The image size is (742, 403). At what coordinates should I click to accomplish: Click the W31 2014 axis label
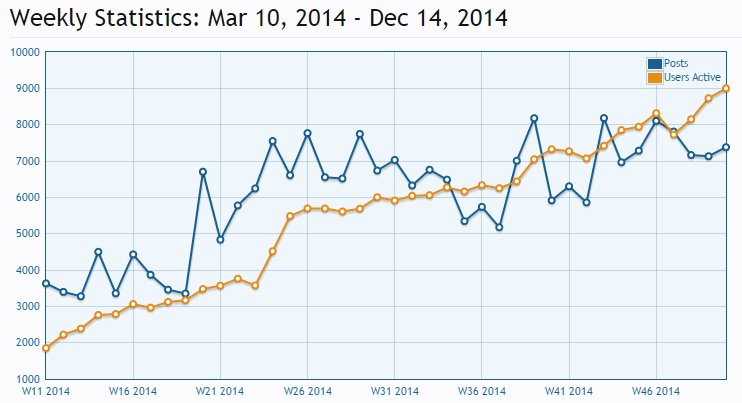click(x=395, y=392)
